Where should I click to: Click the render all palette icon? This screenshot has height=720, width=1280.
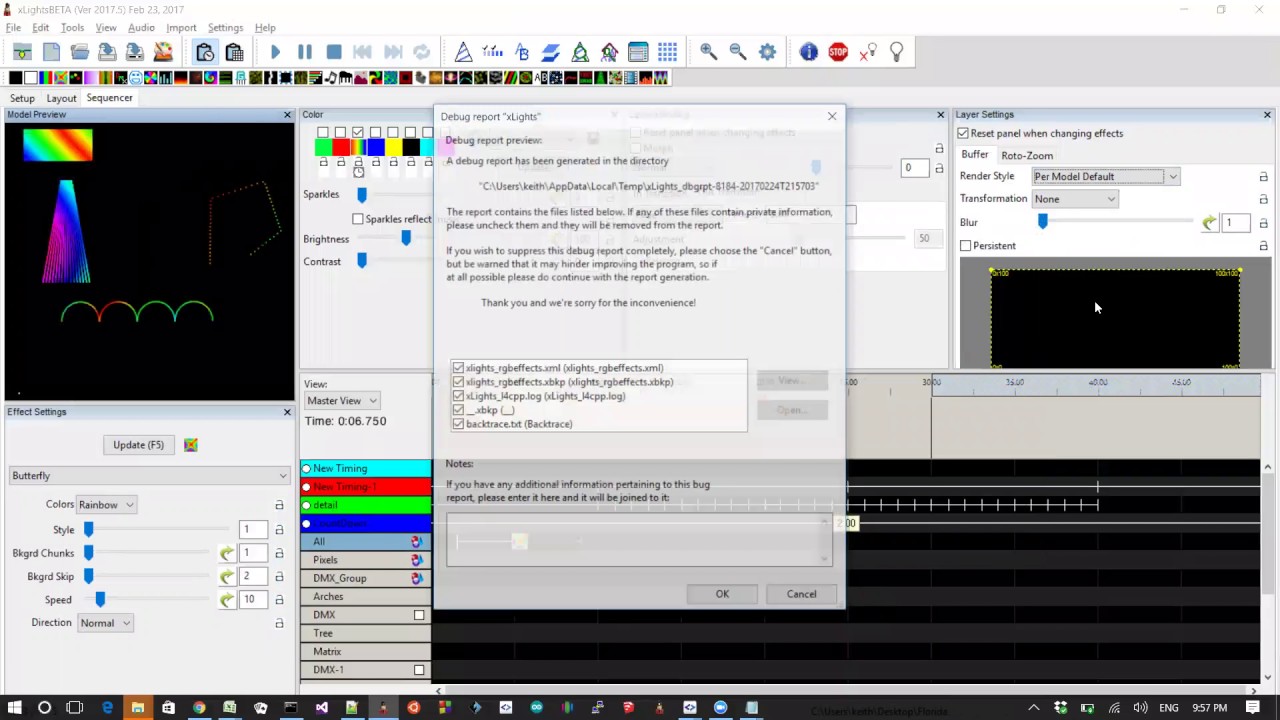pos(163,52)
